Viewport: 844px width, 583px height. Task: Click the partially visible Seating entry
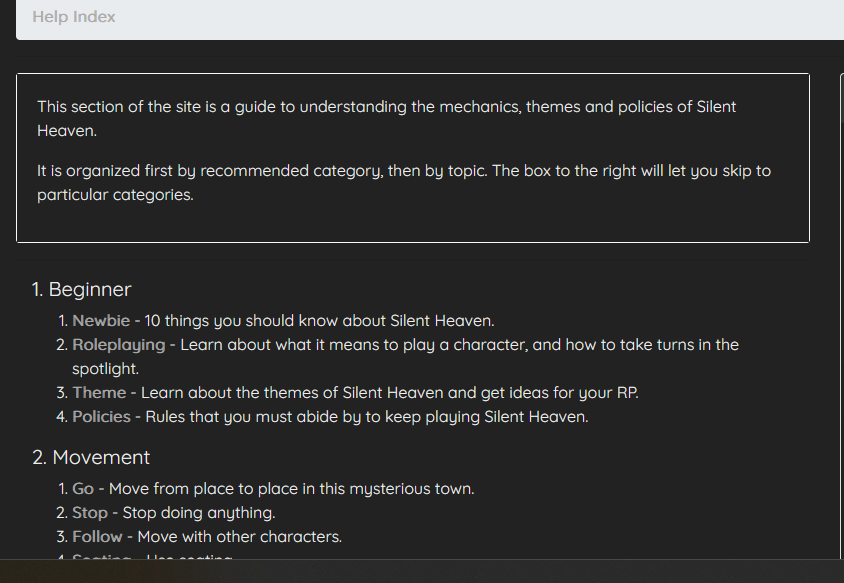tap(101, 558)
